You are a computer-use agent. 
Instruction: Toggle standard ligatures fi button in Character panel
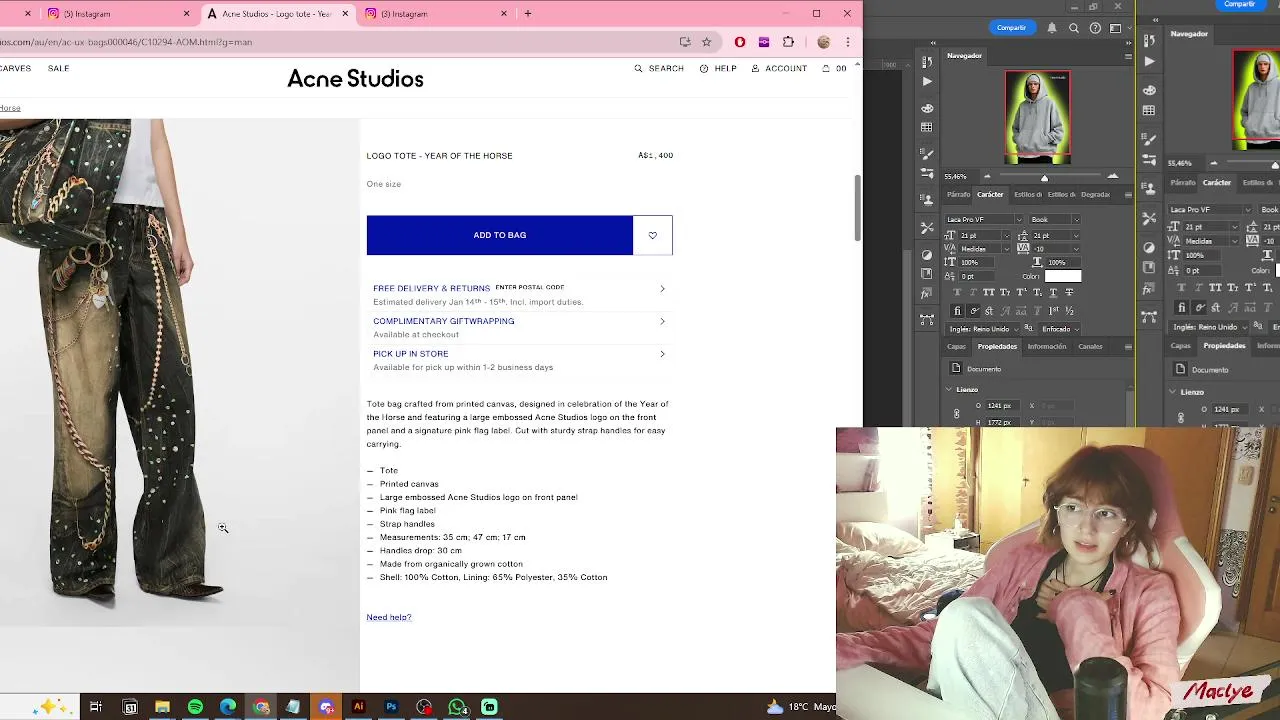[x=957, y=311]
